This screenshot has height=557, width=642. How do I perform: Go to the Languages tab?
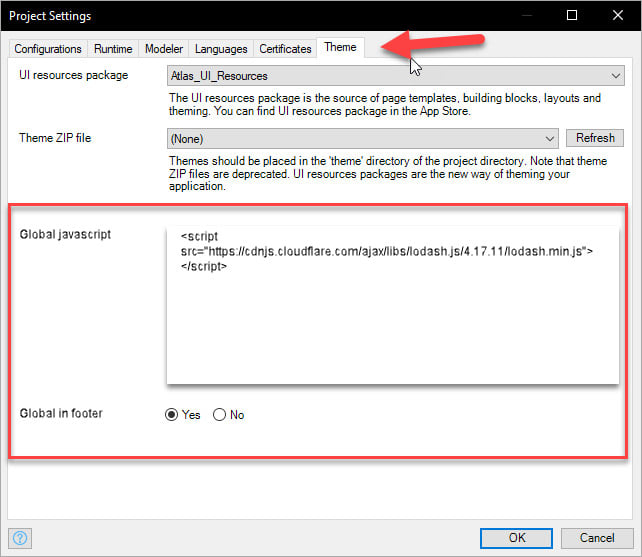pos(221,49)
